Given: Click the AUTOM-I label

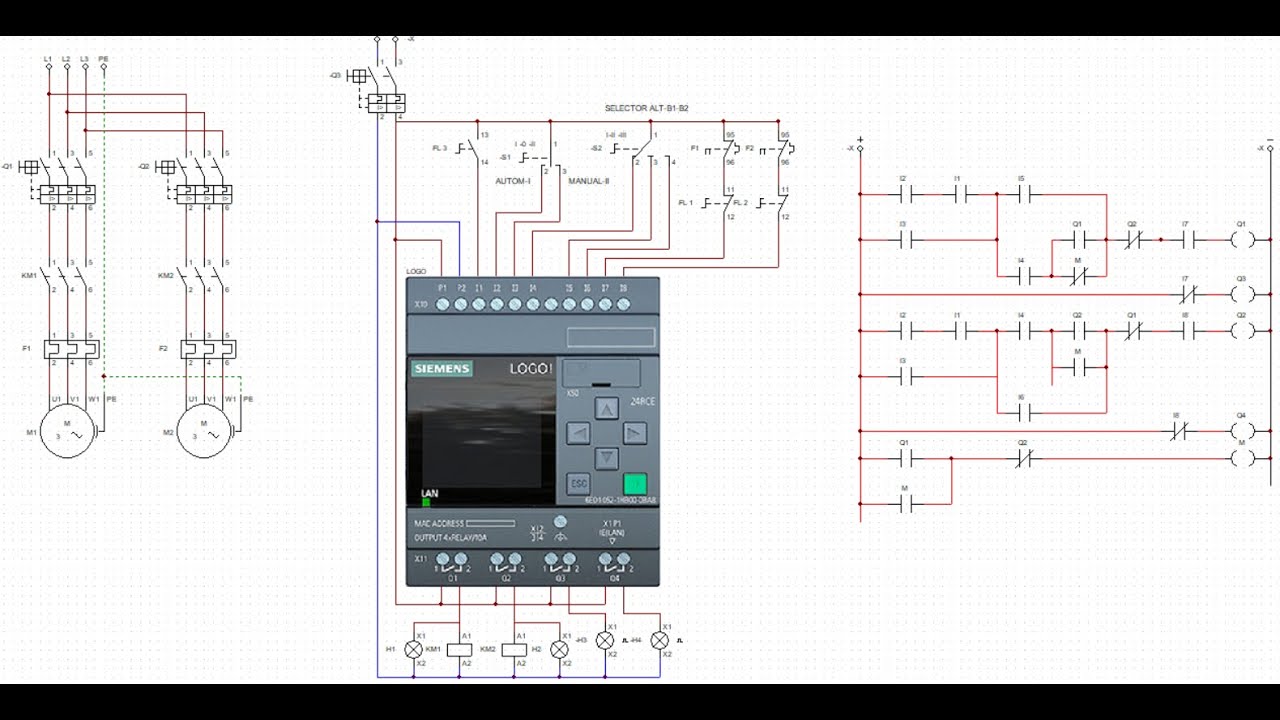Looking at the screenshot, I should (513, 181).
